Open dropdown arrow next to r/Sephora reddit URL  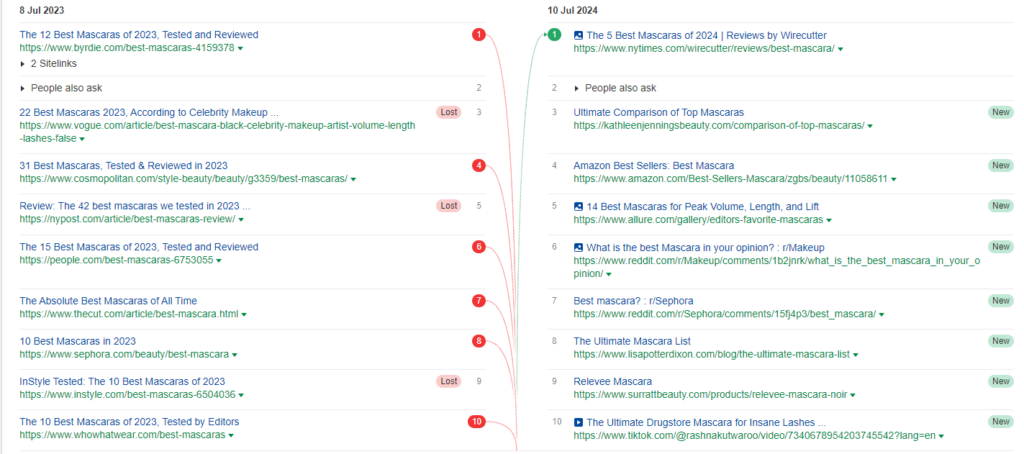click(882, 315)
